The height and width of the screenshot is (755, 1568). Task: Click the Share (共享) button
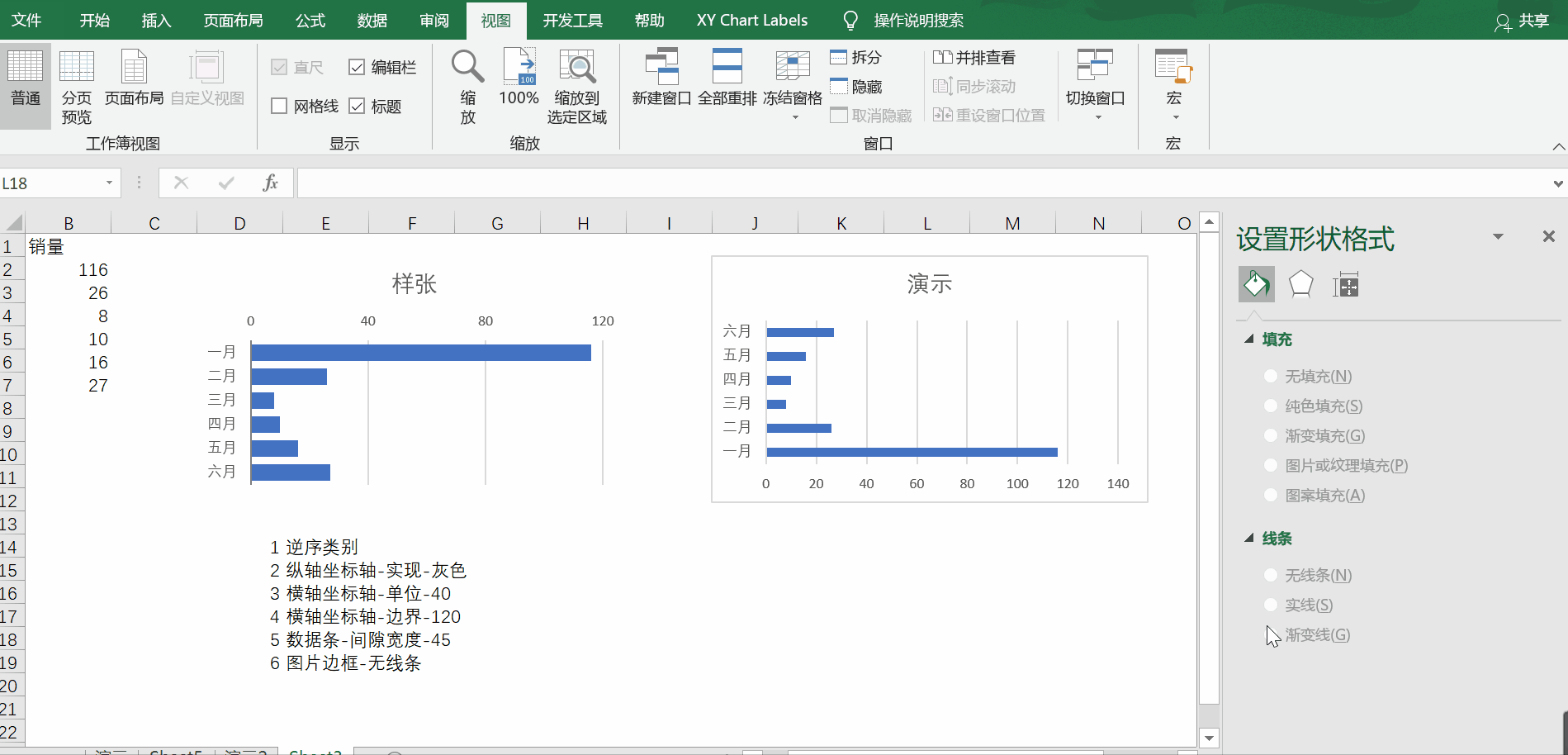click(1523, 21)
